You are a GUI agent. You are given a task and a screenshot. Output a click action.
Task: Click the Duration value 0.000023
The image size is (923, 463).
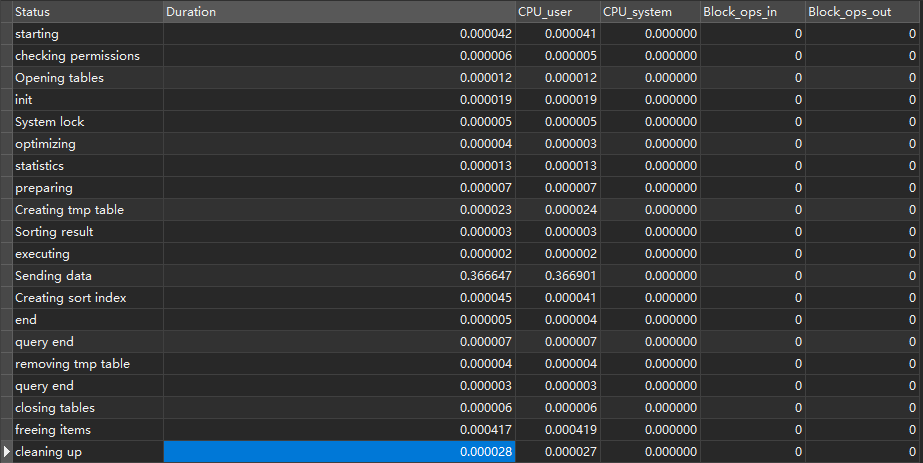[486, 210]
